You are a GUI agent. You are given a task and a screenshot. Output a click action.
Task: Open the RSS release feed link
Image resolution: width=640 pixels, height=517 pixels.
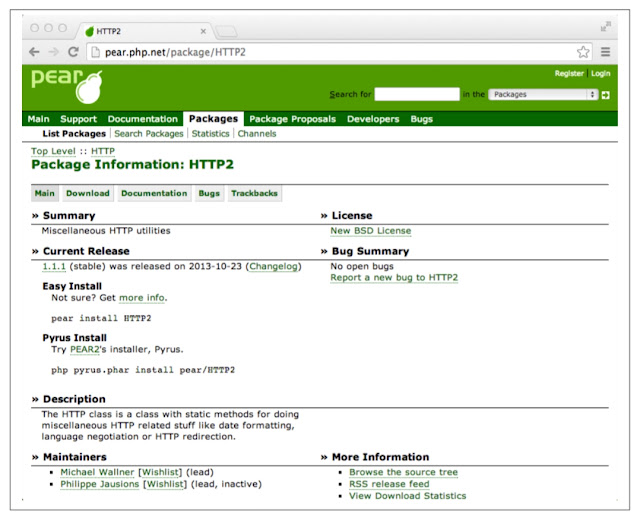coord(389,484)
